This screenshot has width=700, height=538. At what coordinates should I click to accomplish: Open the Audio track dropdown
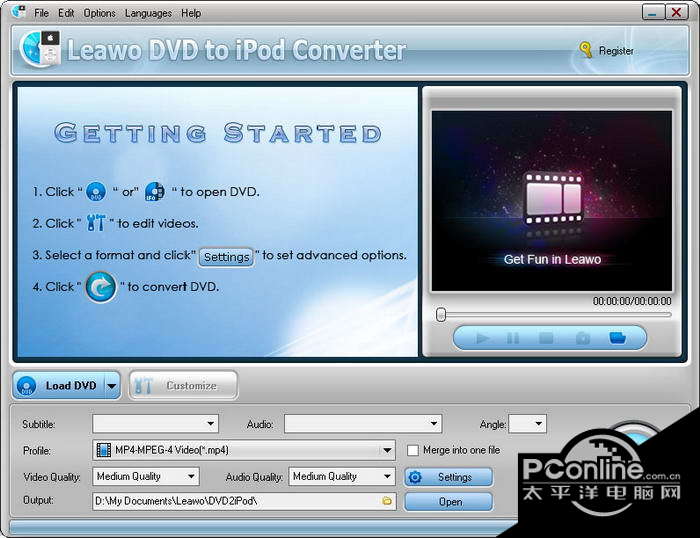tap(363, 424)
